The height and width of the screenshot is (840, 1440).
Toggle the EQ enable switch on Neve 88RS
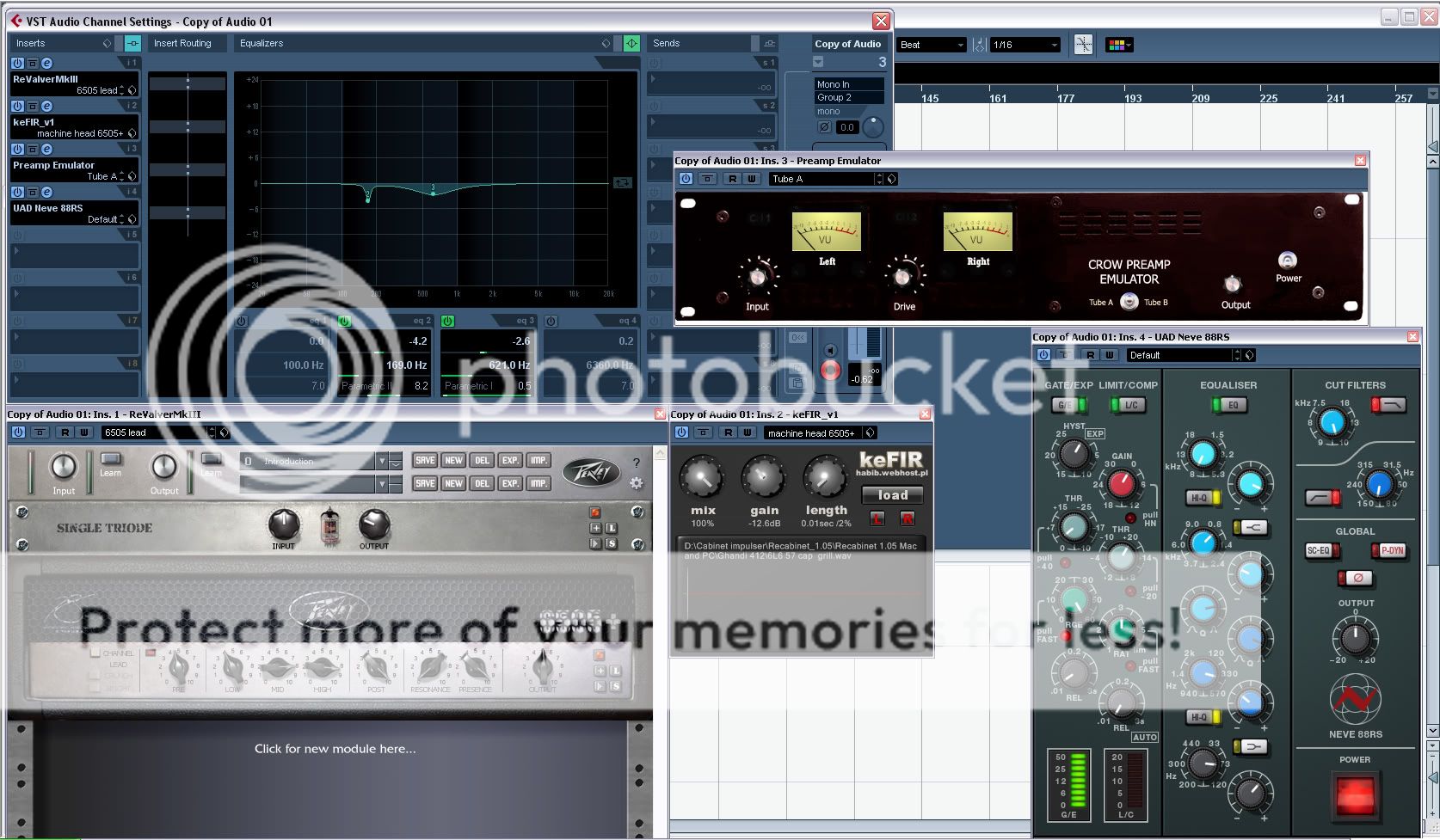(1228, 405)
